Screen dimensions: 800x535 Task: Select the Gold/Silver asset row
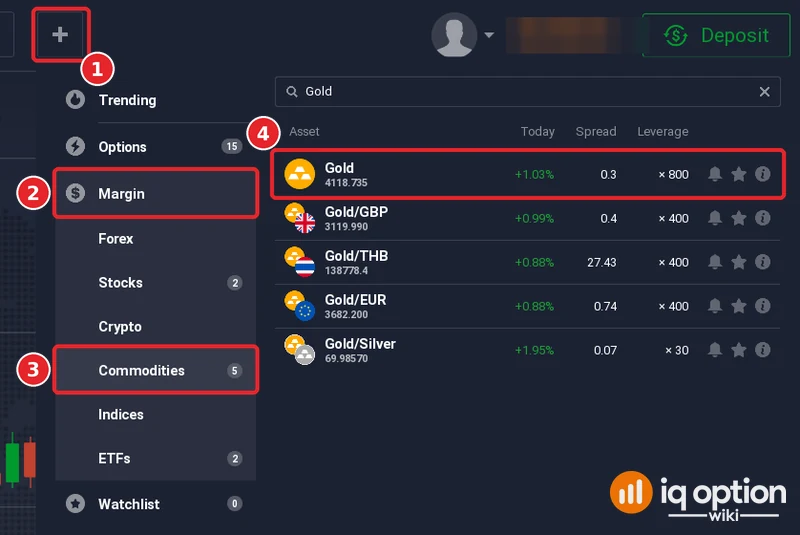click(x=528, y=350)
